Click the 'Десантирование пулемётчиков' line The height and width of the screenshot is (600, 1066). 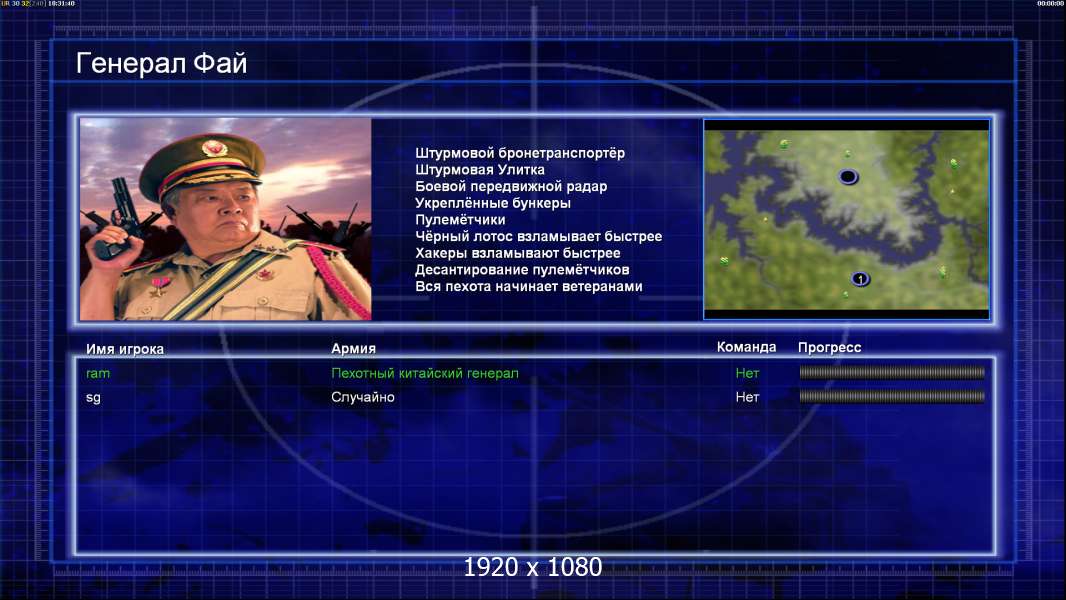coord(522,270)
